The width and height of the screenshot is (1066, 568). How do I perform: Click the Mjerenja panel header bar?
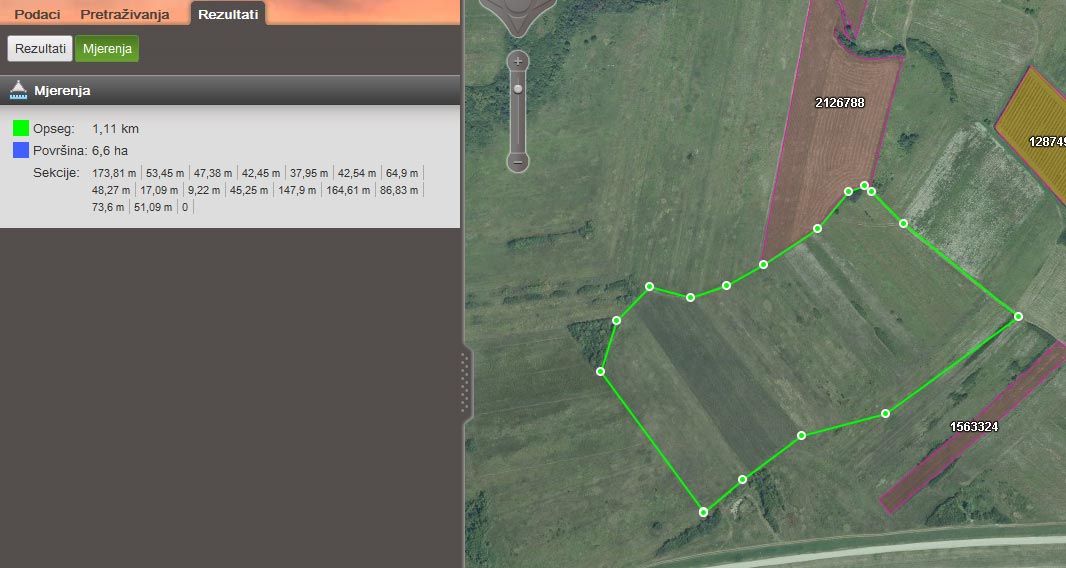[x=230, y=90]
